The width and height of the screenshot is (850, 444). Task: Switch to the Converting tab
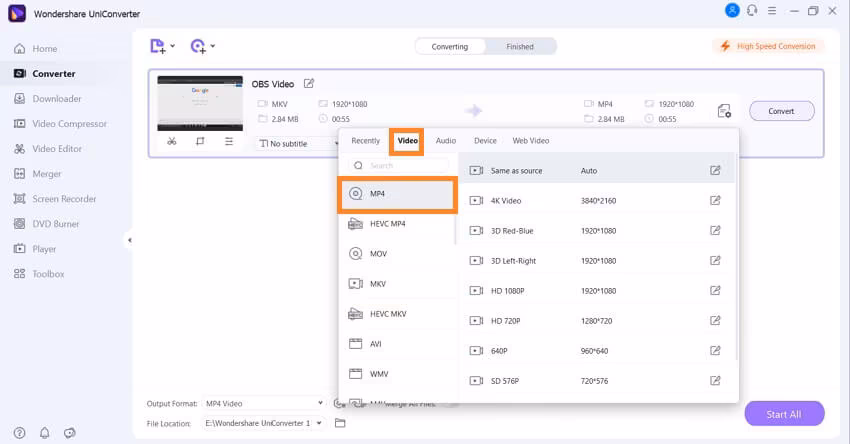(x=450, y=47)
